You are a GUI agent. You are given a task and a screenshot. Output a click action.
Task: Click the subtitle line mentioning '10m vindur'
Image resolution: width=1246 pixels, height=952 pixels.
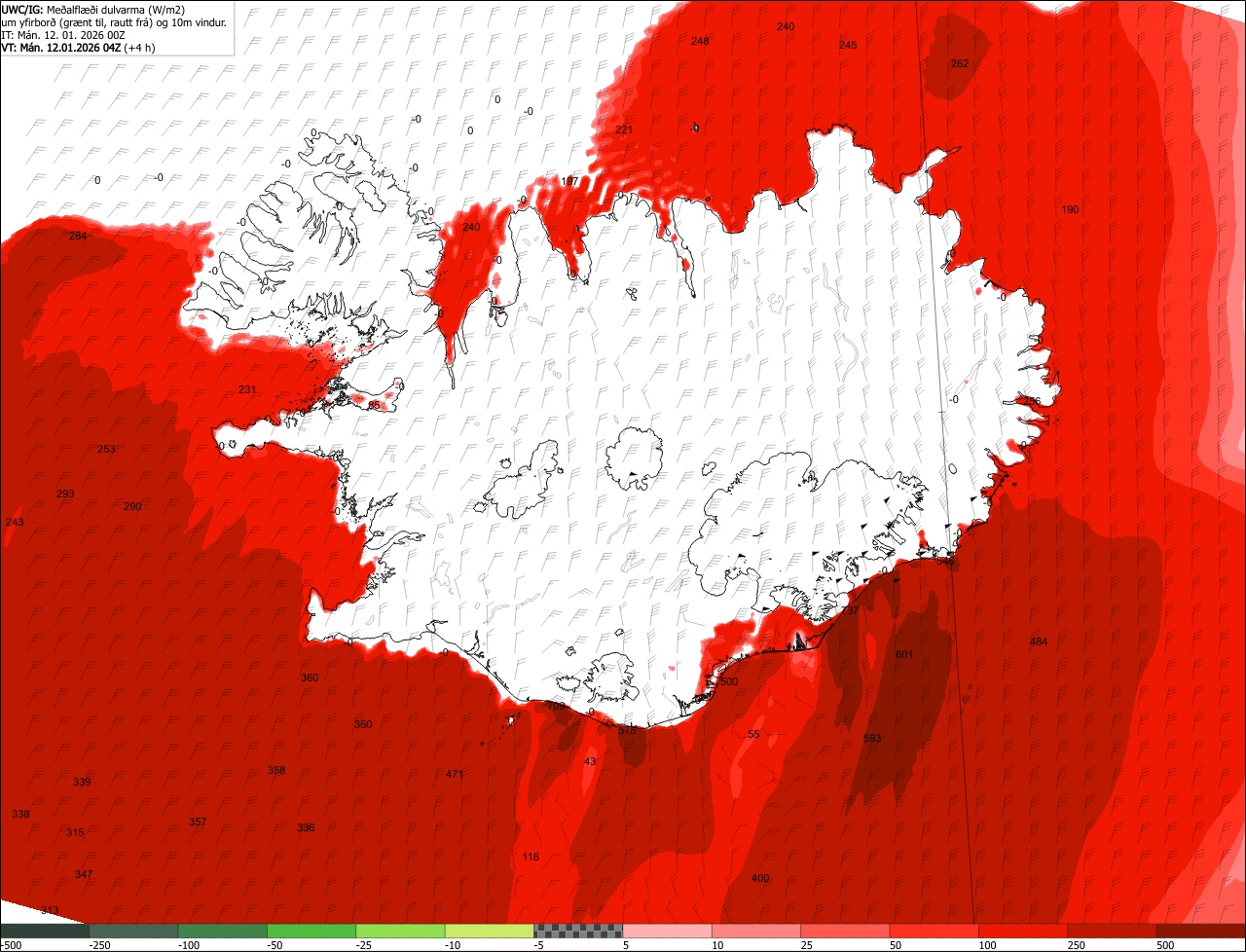click(x=114, y=21)
